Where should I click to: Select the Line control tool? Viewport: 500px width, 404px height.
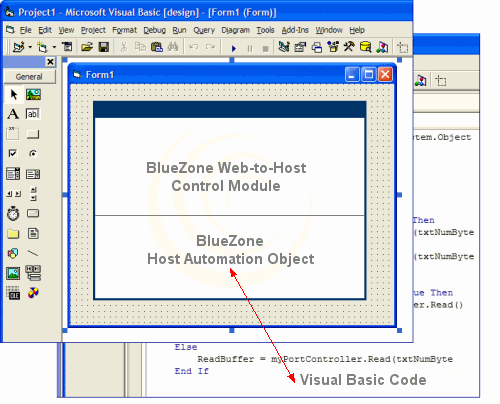point(33,253)
